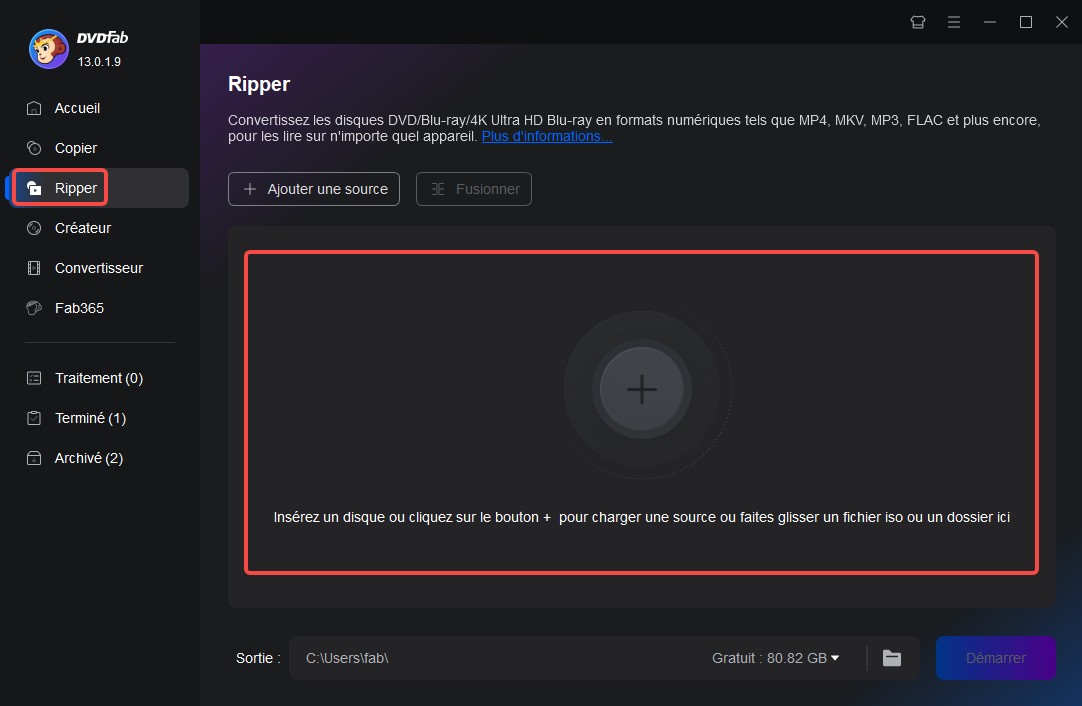Click the Sortie label
The image size is (1082, 706).
tap(258, 658)
